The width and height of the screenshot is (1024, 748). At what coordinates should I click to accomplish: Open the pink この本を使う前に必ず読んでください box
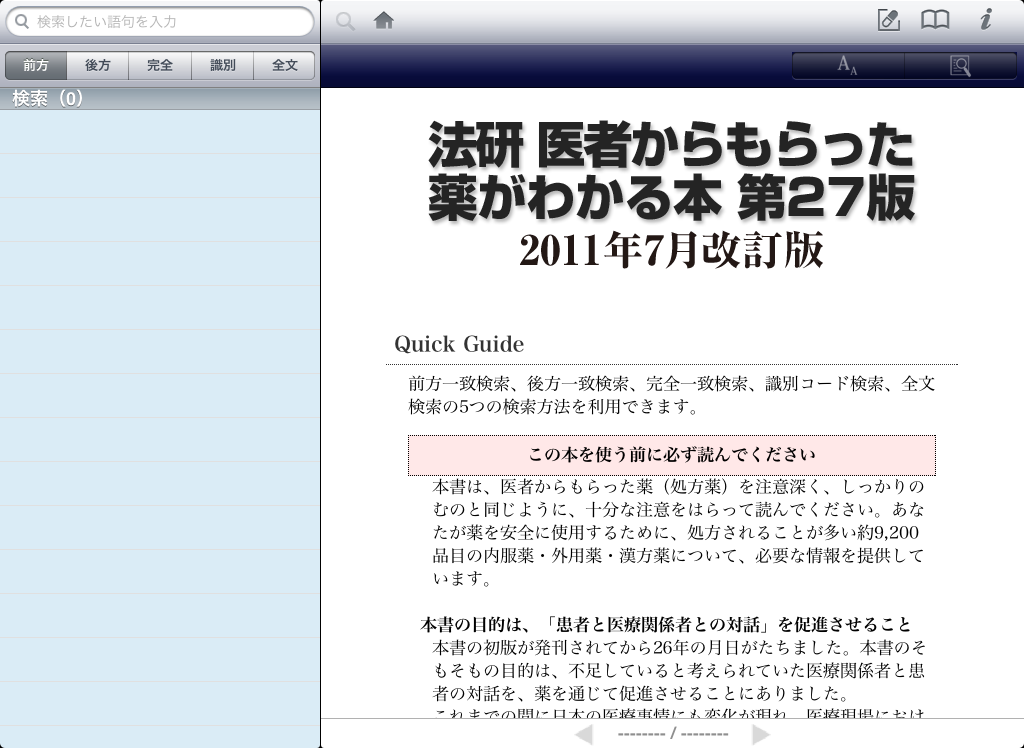[671, 455]
